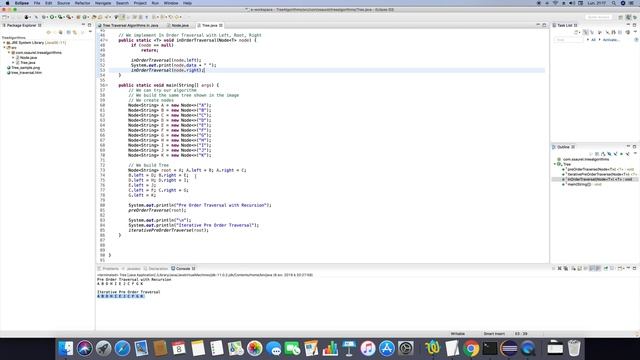Select preOrderTraverse method in Outline
This screenshot has height=360, width=640.
pyautogui.click(x=598, y=169)
